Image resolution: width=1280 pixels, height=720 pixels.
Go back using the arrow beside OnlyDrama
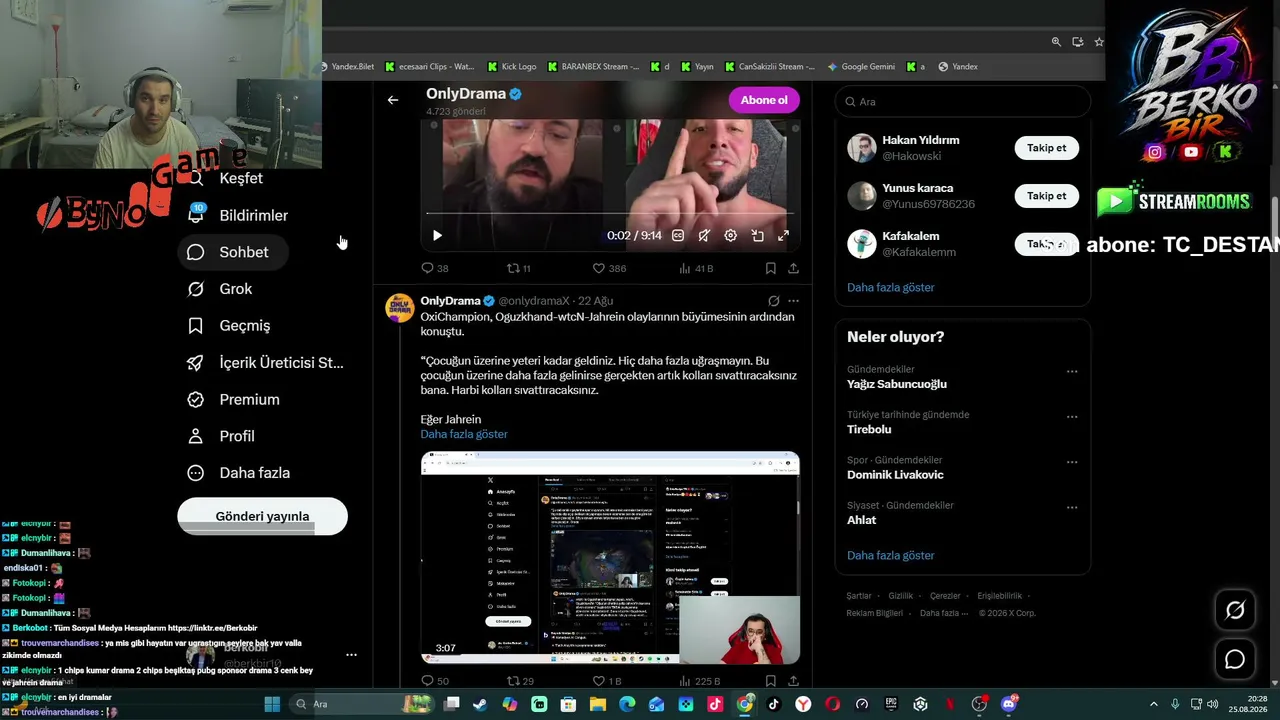pos(393,100)
